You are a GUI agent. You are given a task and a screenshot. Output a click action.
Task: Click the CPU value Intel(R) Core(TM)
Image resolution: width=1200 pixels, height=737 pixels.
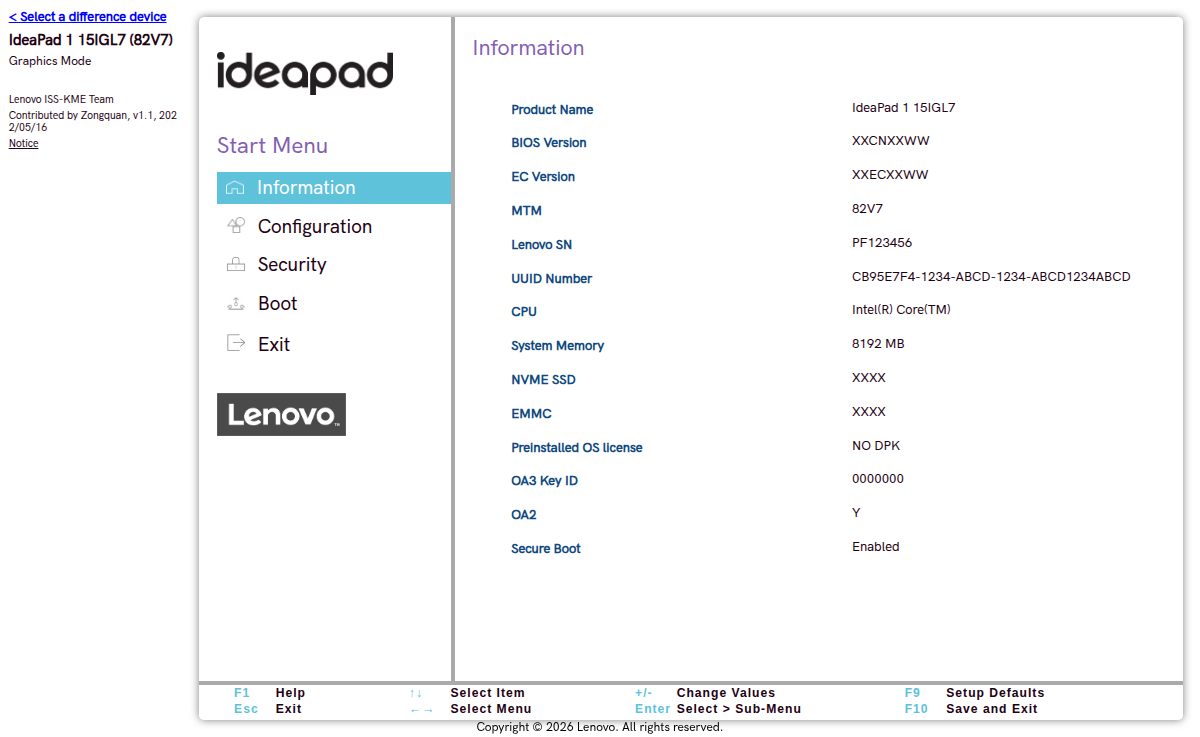(901, 310)
